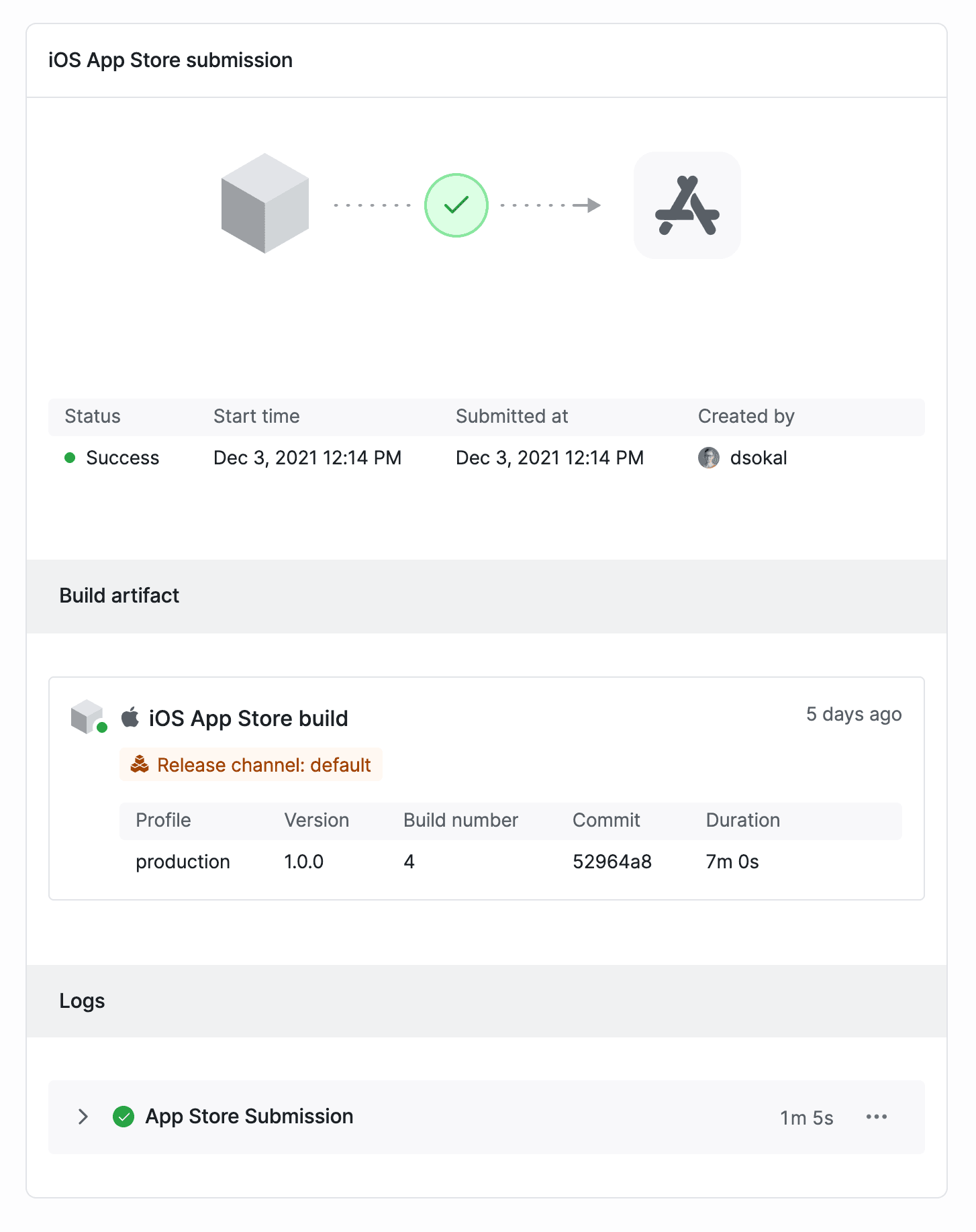Click the green checkmark circle in diagram
This screenshot has height=1232, width=976.
coord(456,205)
